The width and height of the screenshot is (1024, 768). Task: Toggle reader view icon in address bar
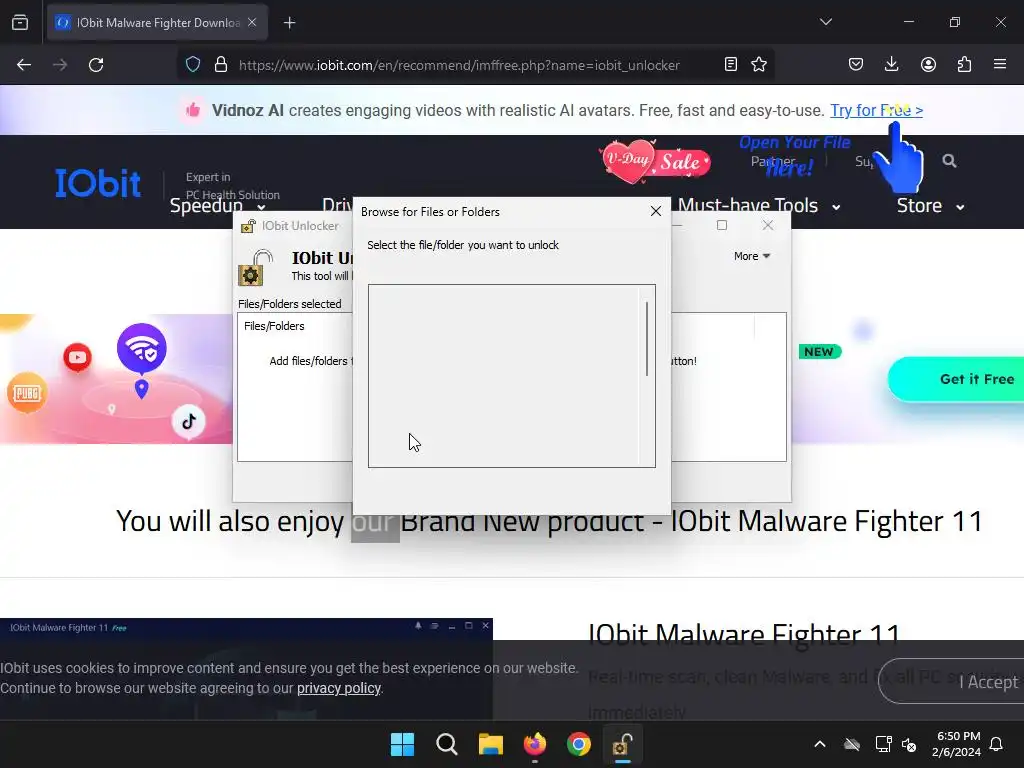coord(731,64)
